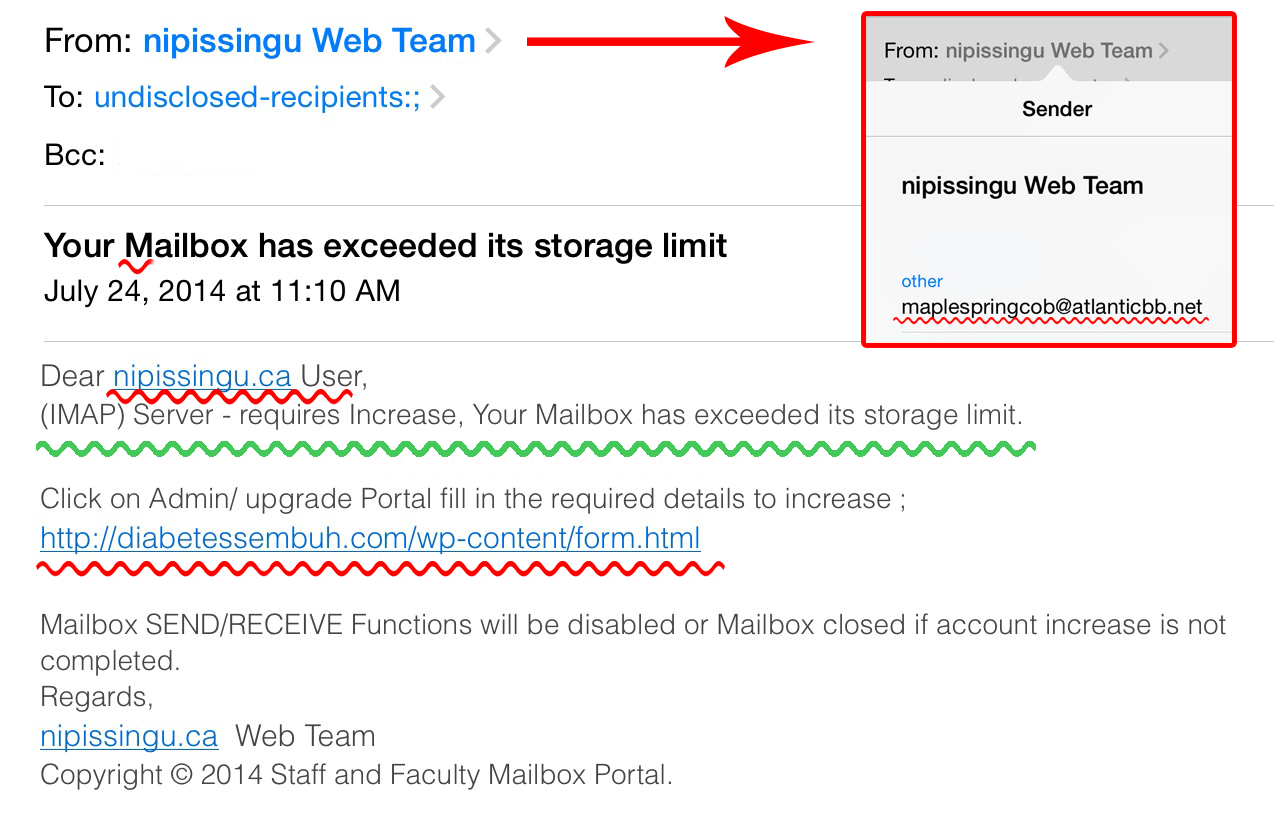Click nipissingu.ca link in the greeting line
Image resolution: width=1274 pixels, height=826 pixels.
202,377
